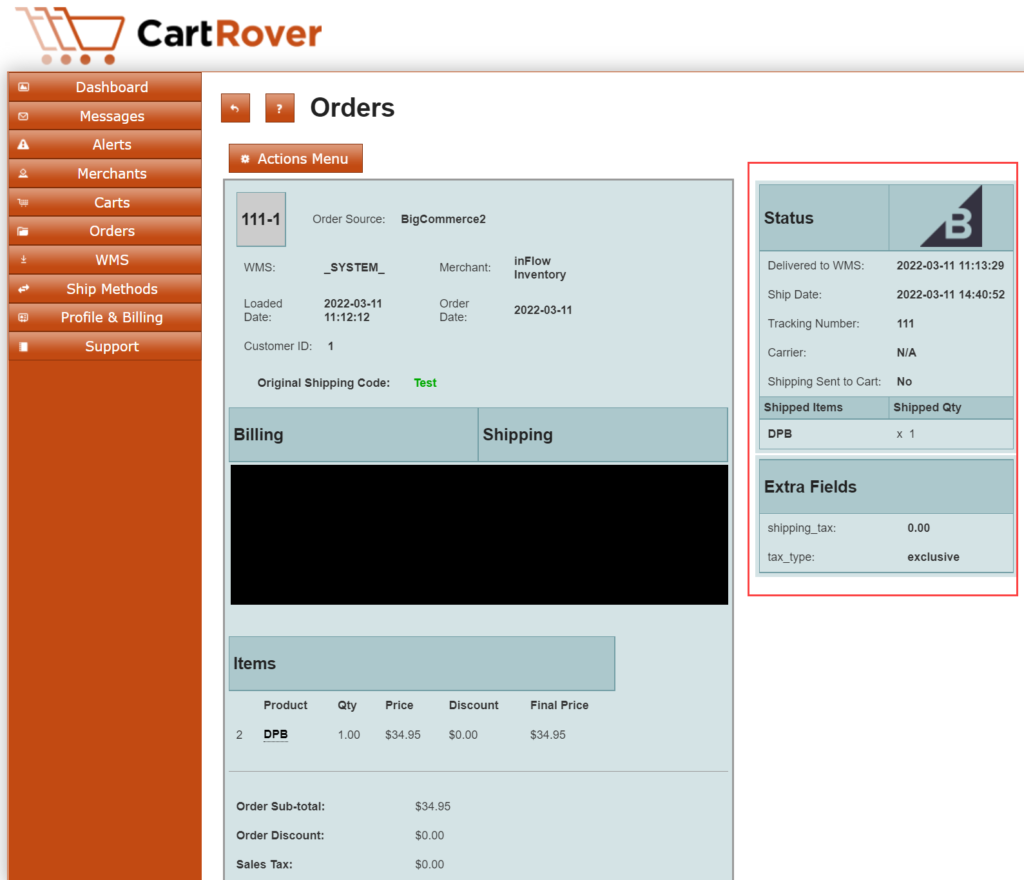Click the Profile & Billing icon
This screenshot has width=1024, height=880.
pyautogui.click(x=24, y=317)
